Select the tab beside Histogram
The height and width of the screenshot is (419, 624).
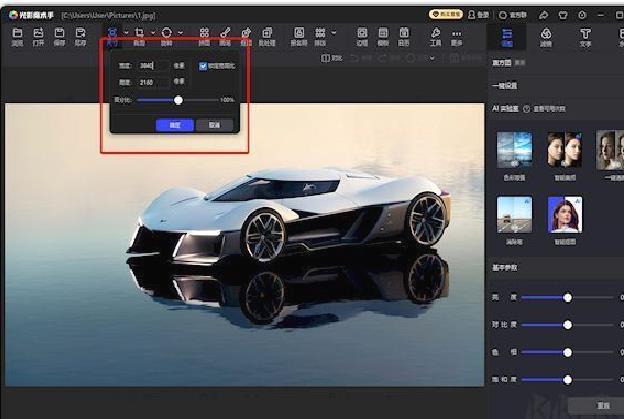(520, 63)
